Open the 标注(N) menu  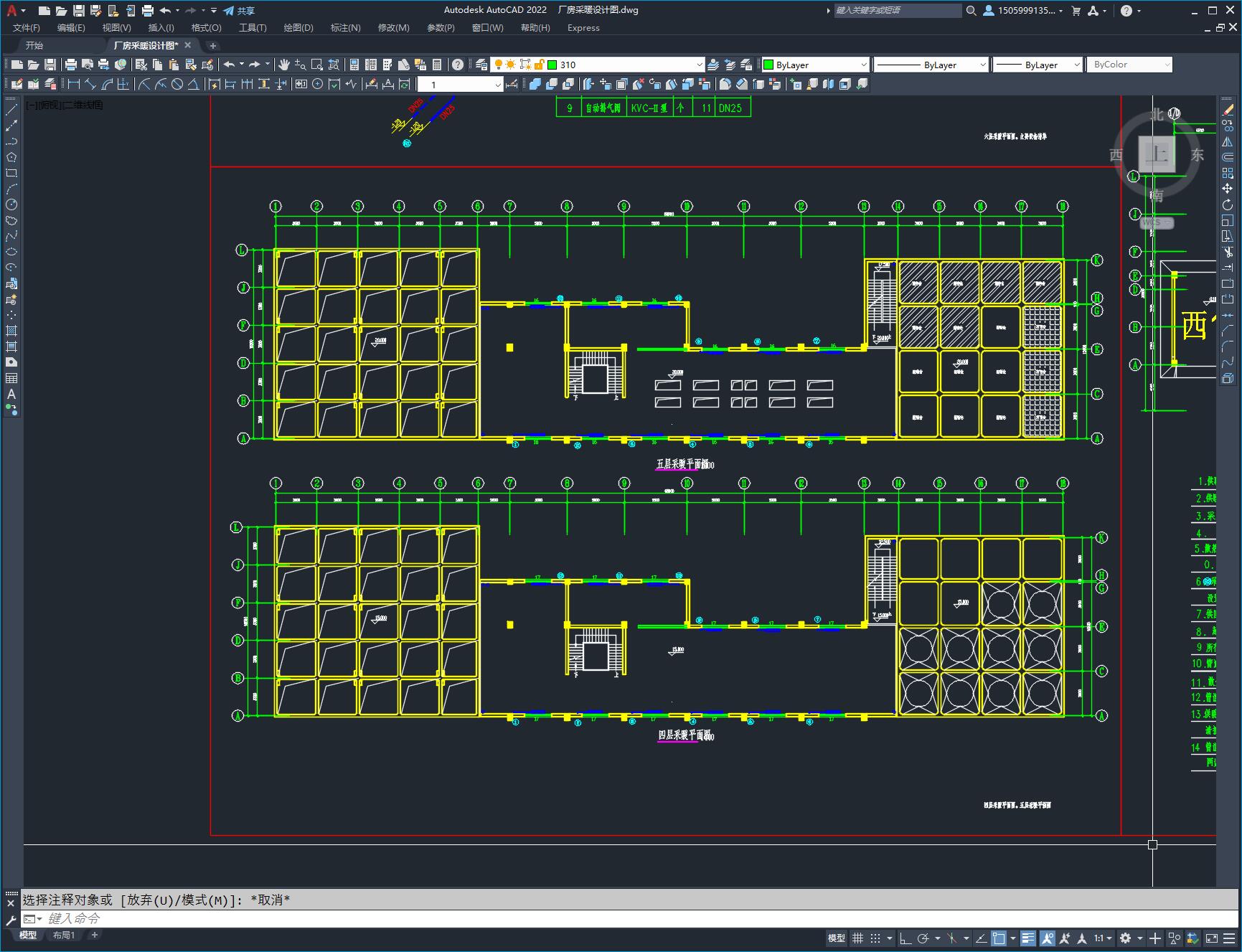tap(345, 27)
